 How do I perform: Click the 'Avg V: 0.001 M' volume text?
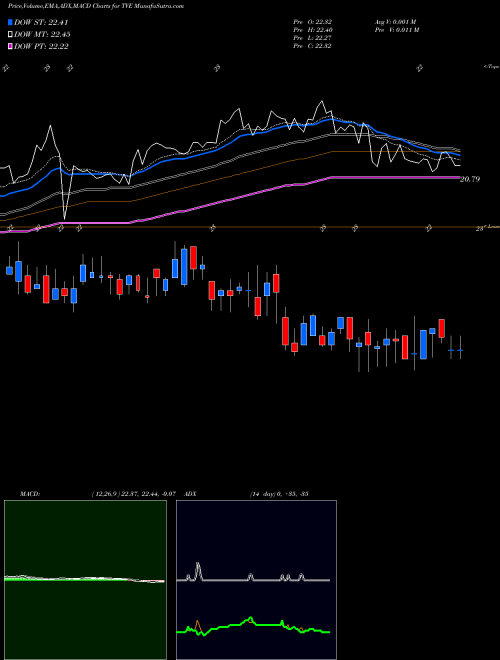click(395, 22)
